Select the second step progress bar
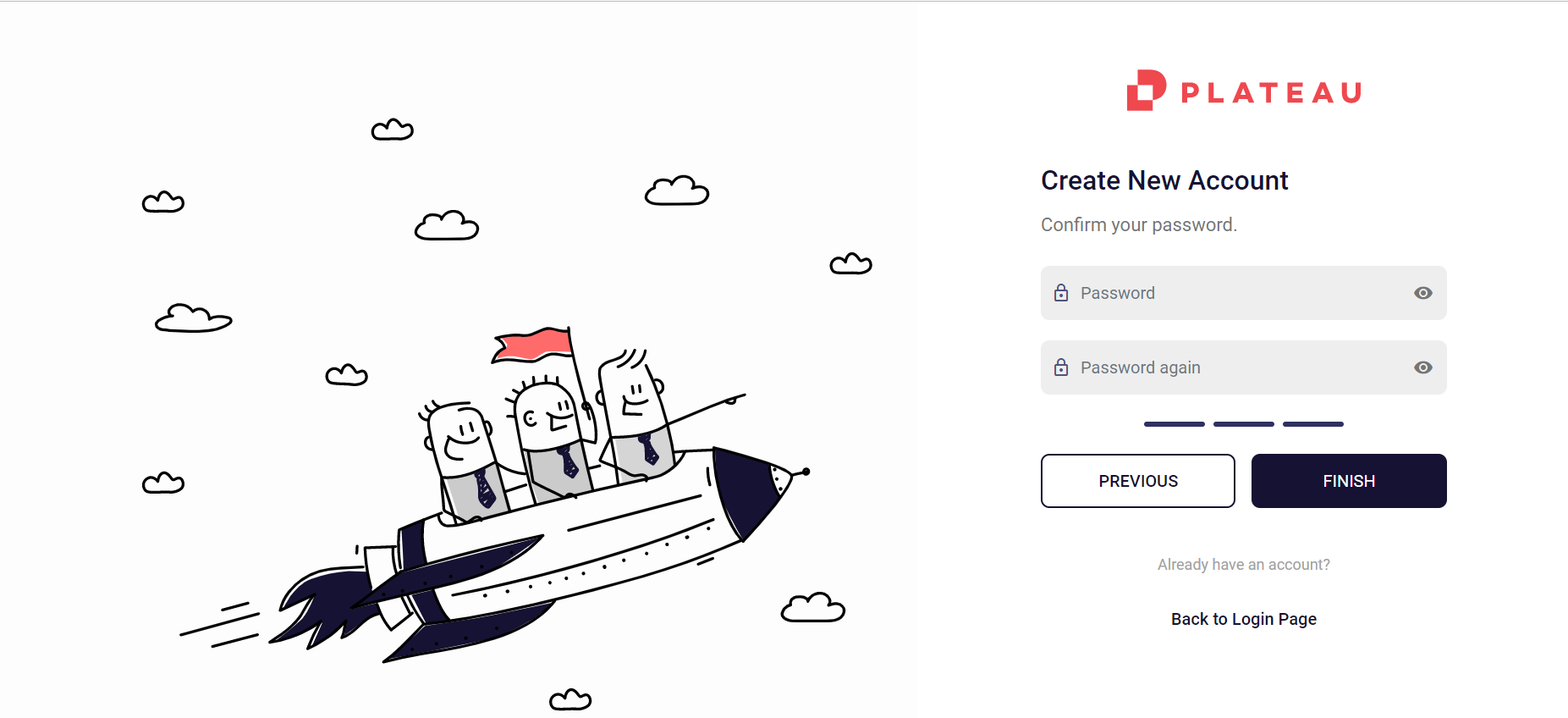The width and height of the screenshot is (1568, 718). click(1243, 423)
